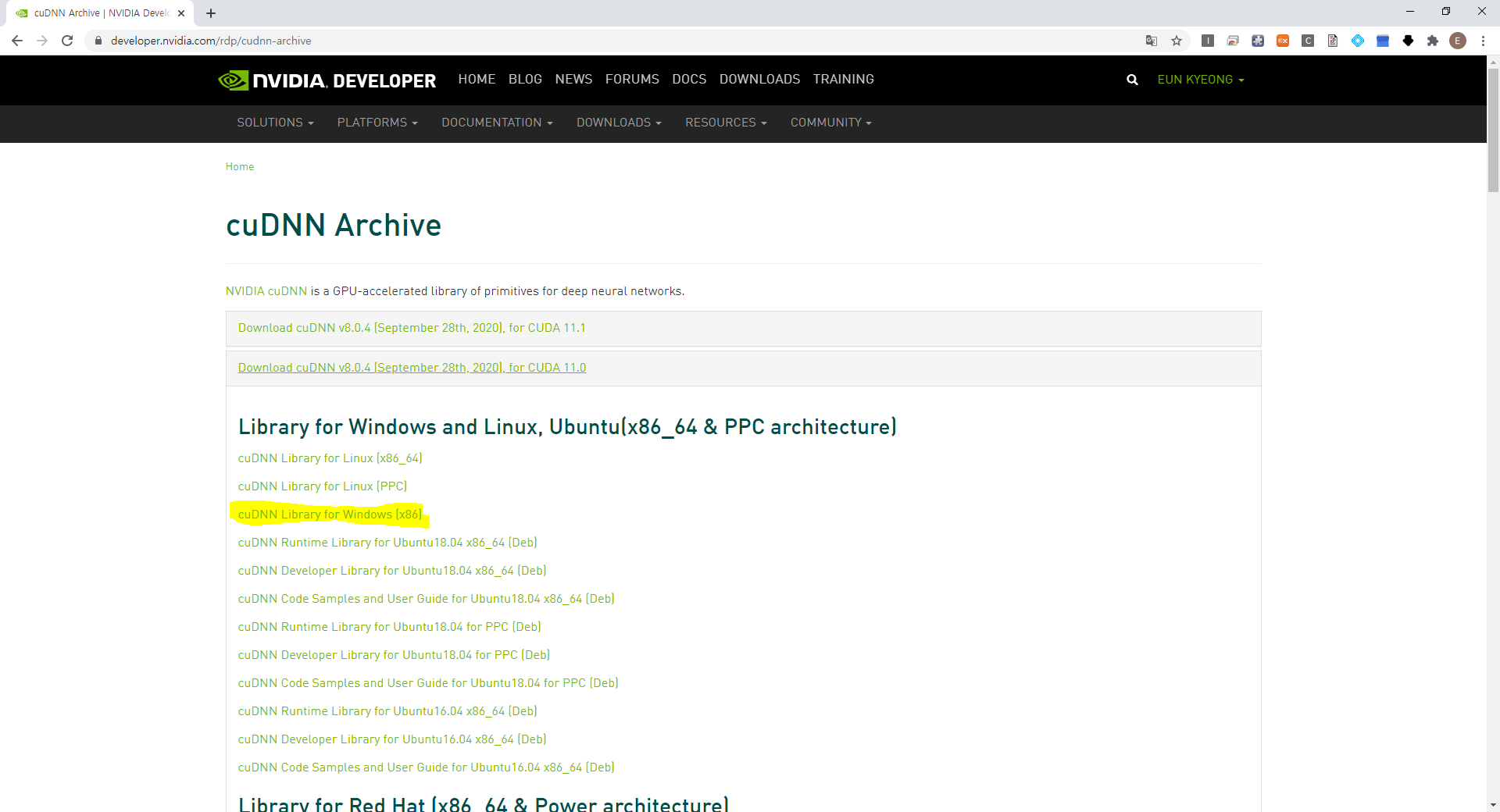
Task: Expand the SOLUTIONS dropdown menu
Action: [x=275, y=123]
